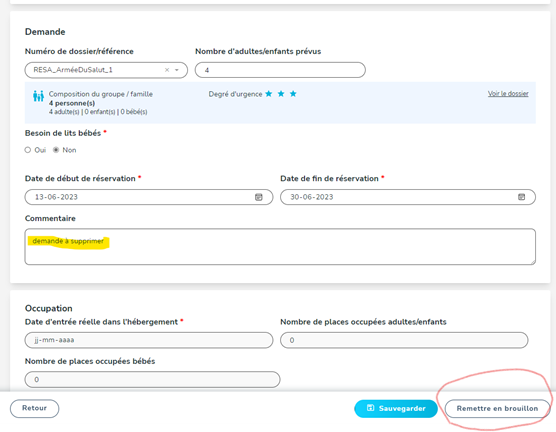Click the first urgency star
Screen dimensions: 556x432
269,94
